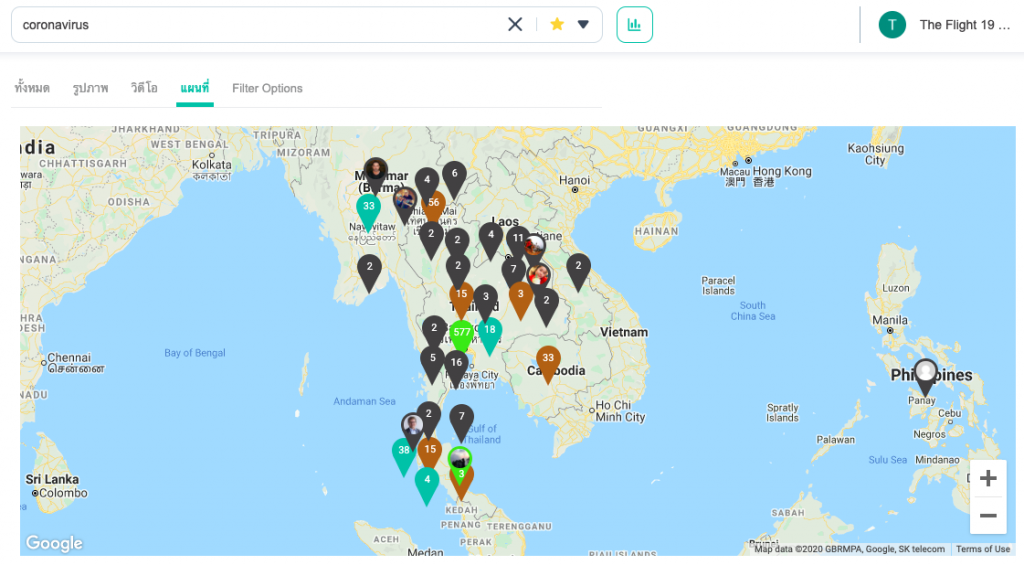Select the dark 4 marker in Laos
The height and width of the screenshot is (565, 1024).
click(x=490, y=240)
